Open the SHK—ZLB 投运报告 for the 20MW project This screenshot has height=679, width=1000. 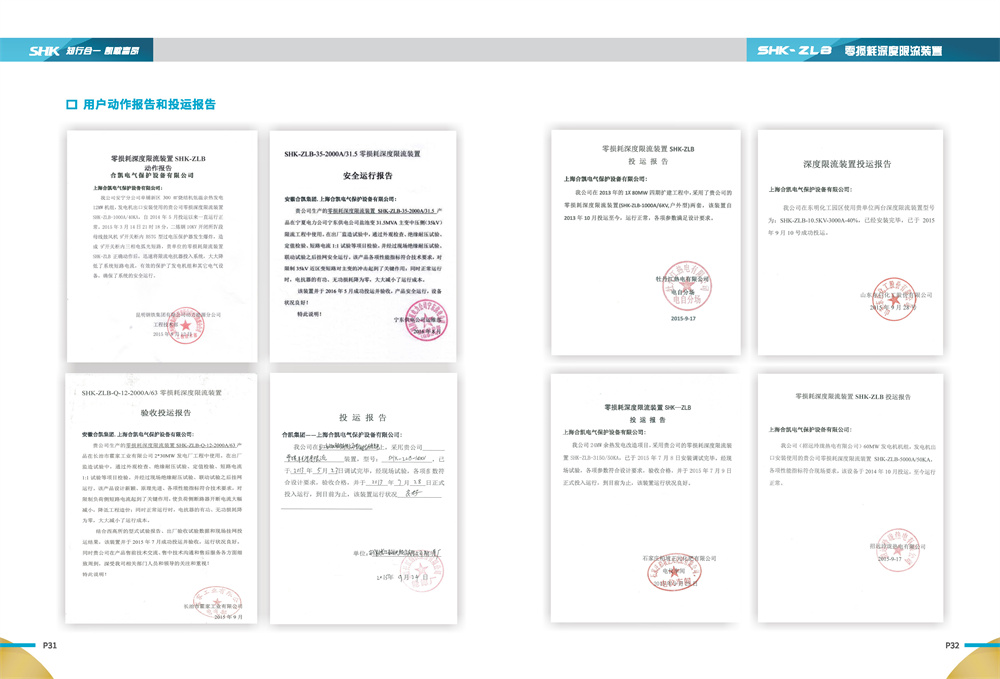click(645, 498)
